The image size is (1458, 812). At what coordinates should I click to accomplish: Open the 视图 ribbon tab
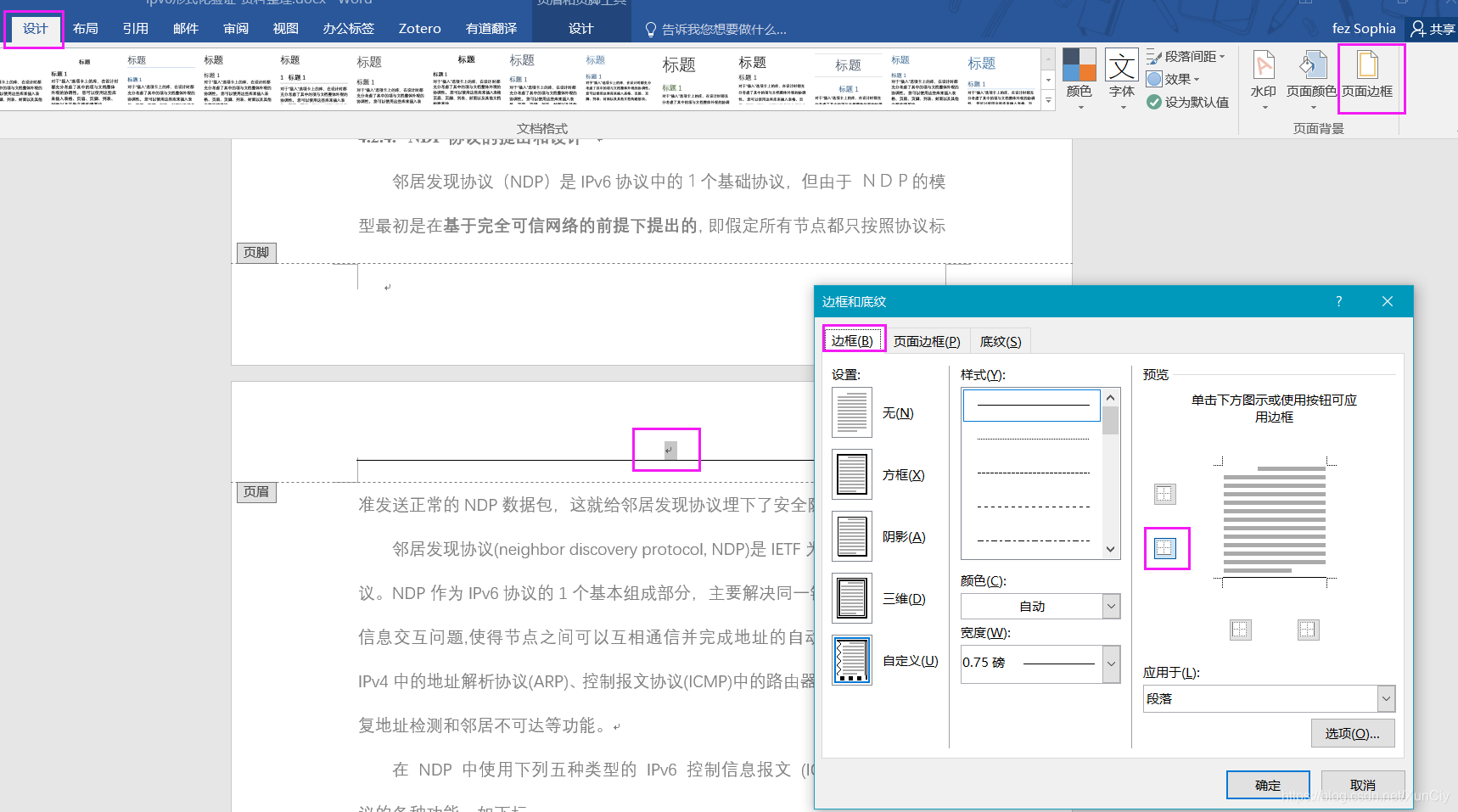285,29
